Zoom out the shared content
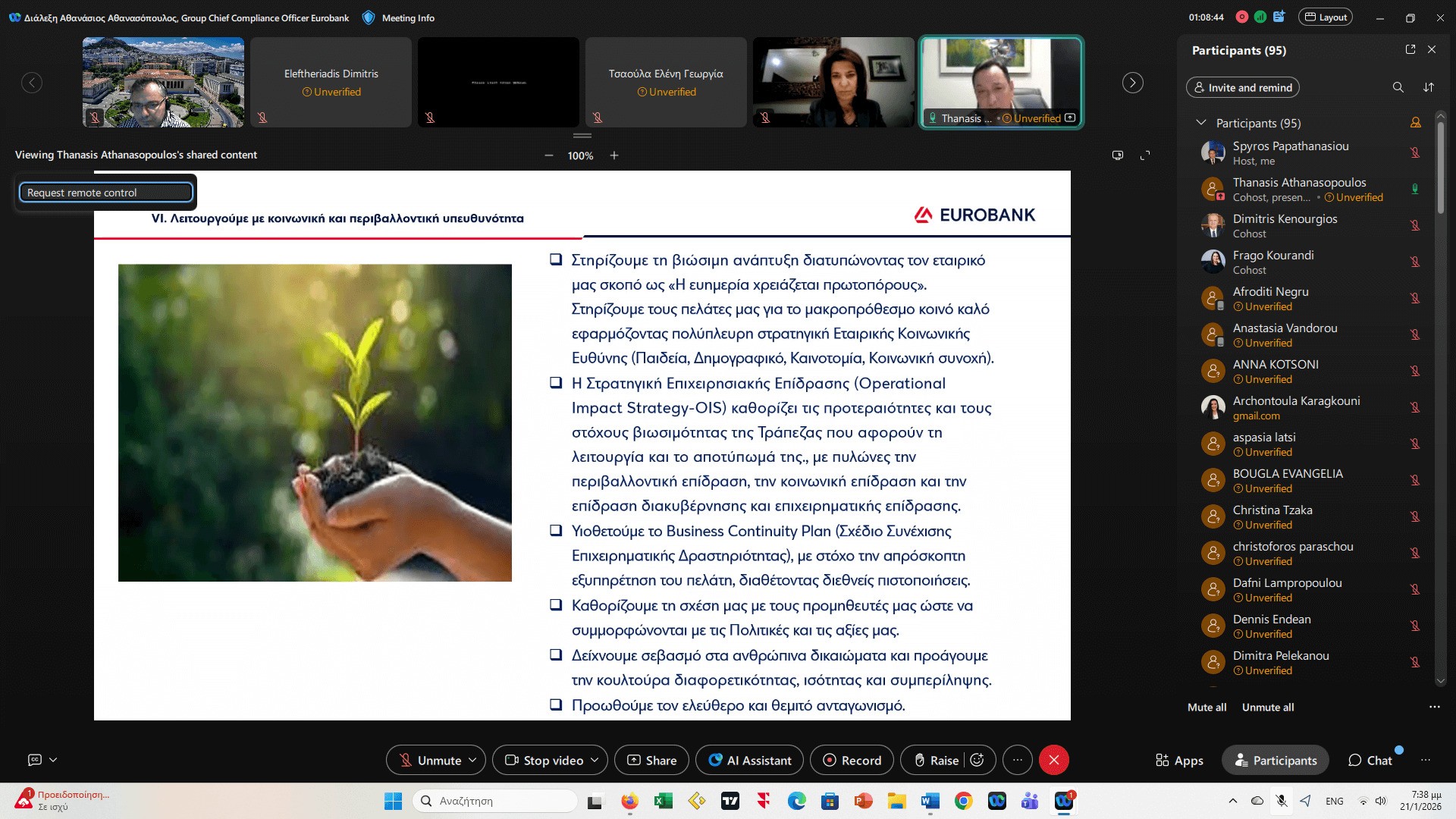Viewport: 1456px width, 819px height. pyautogui.click(x=549, y=155)
